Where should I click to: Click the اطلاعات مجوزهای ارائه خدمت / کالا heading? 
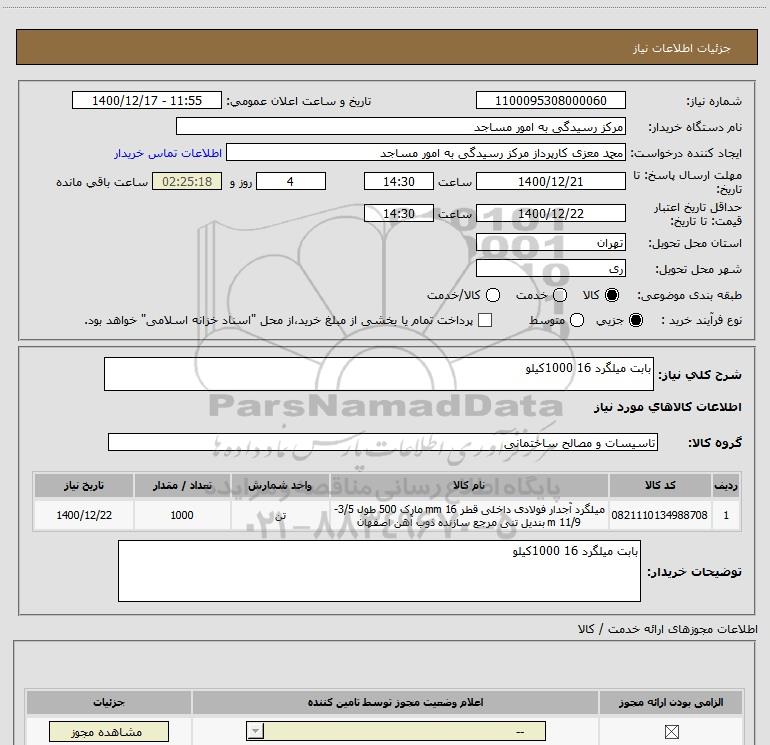click(x=667, y=629)
